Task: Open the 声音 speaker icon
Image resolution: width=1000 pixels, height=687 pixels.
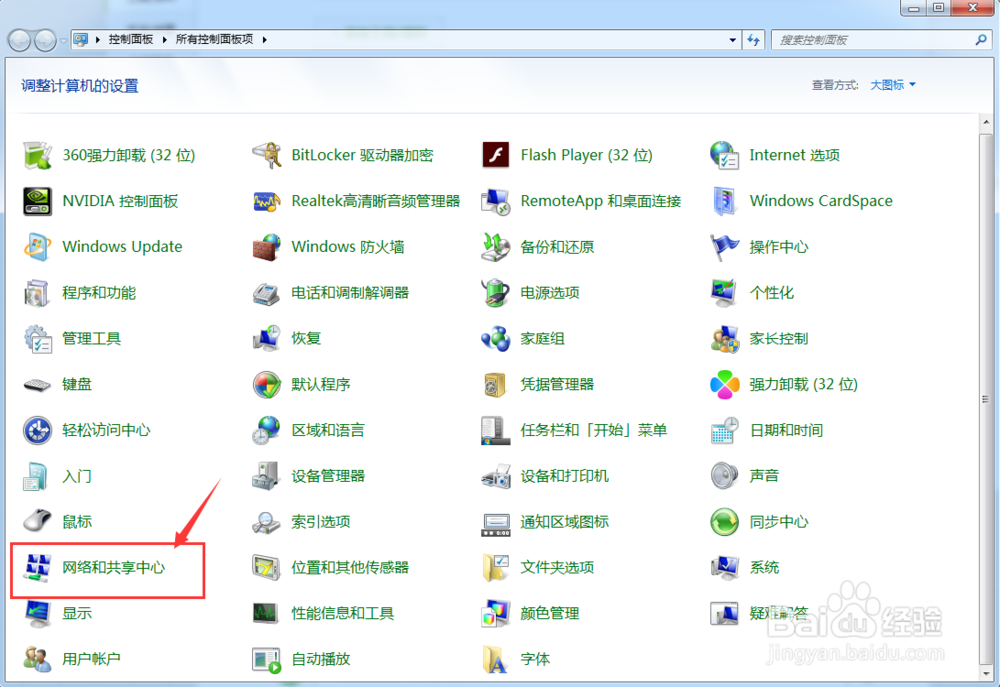Action: pyautogui.click(x=724, y=476)
